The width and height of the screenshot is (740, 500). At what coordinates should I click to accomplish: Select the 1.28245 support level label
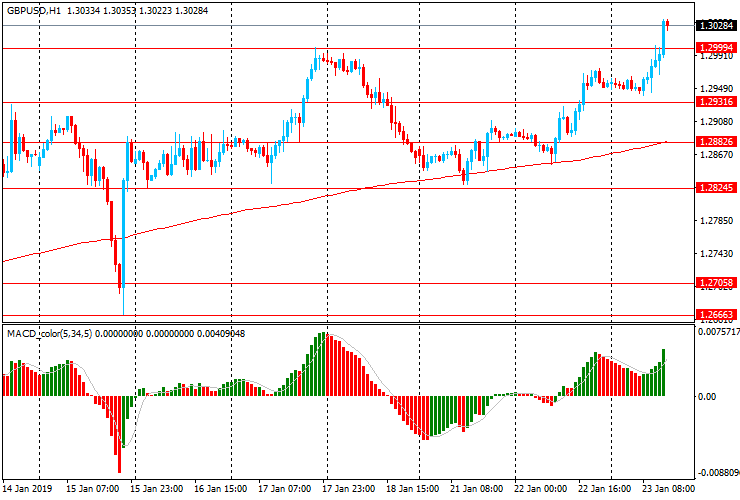click(717, 187)
